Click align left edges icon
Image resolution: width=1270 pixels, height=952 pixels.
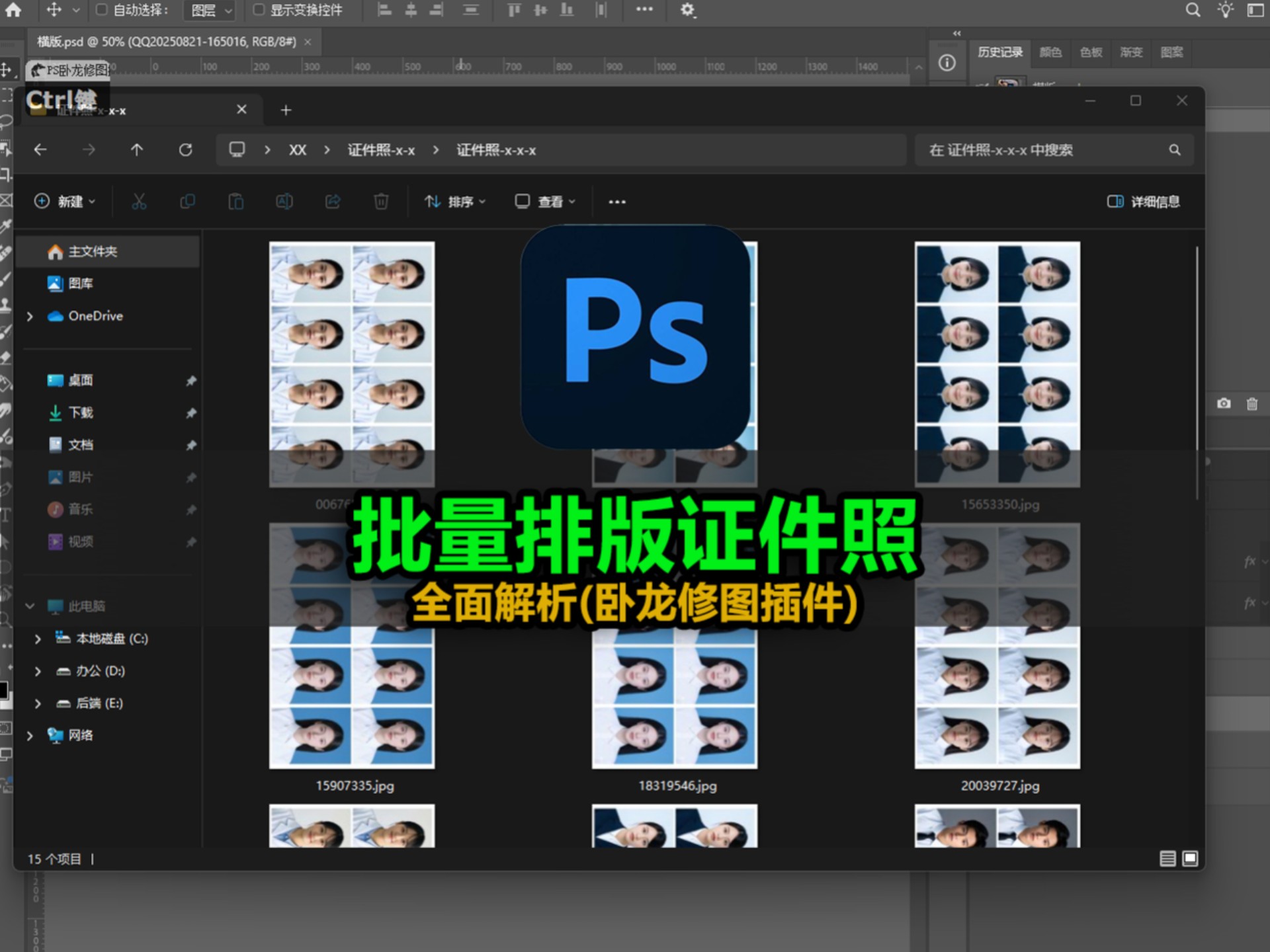coord(385,10)
